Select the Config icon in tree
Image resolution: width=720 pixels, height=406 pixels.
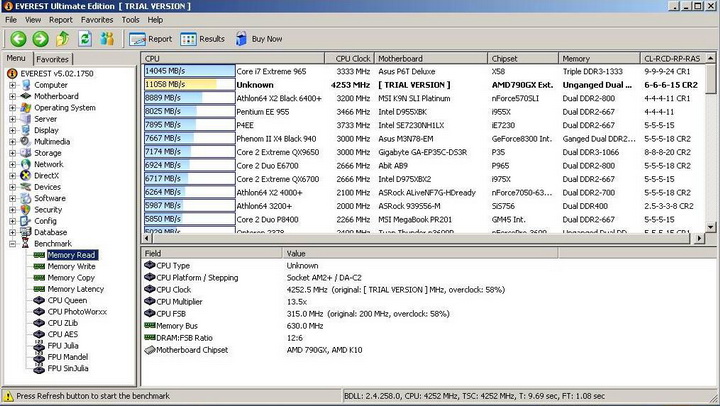coord(26,221)
